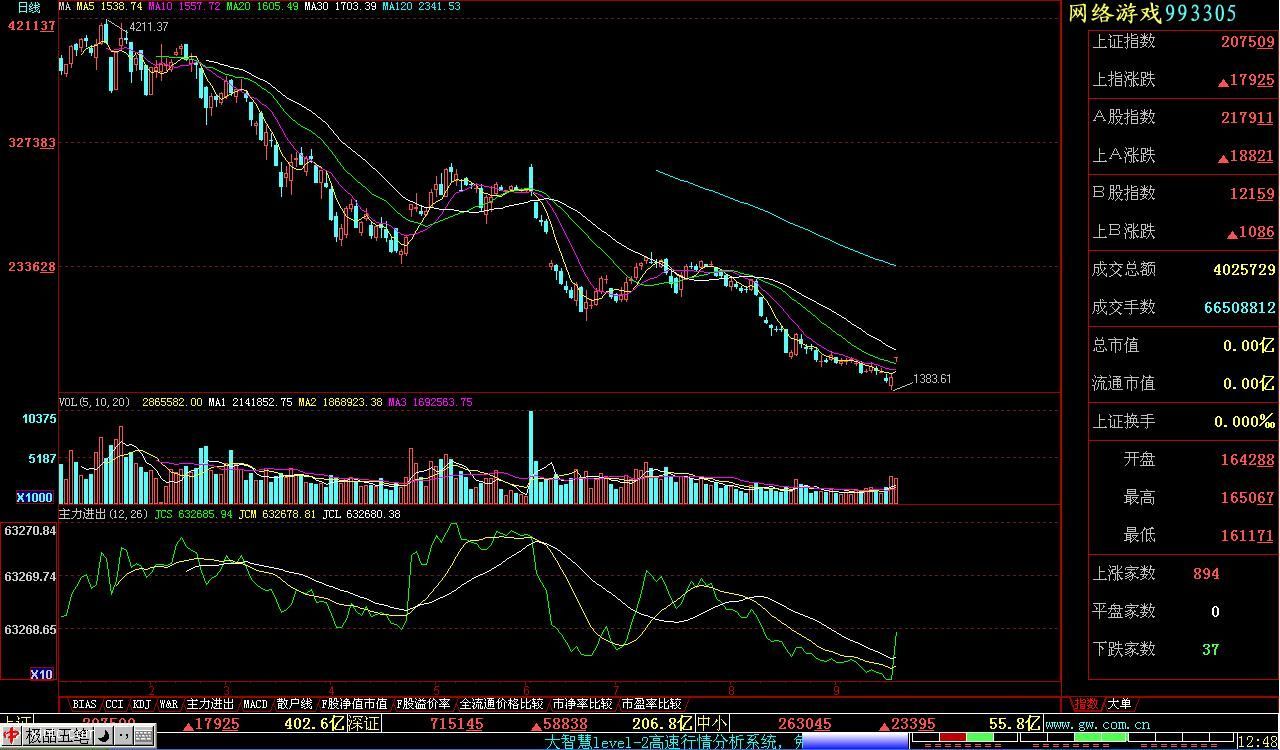Image resolution: width=1280 pixels, height=750 pixels.
Task: Open the www.gw.com.cn link
Action: coord(1100,724)
